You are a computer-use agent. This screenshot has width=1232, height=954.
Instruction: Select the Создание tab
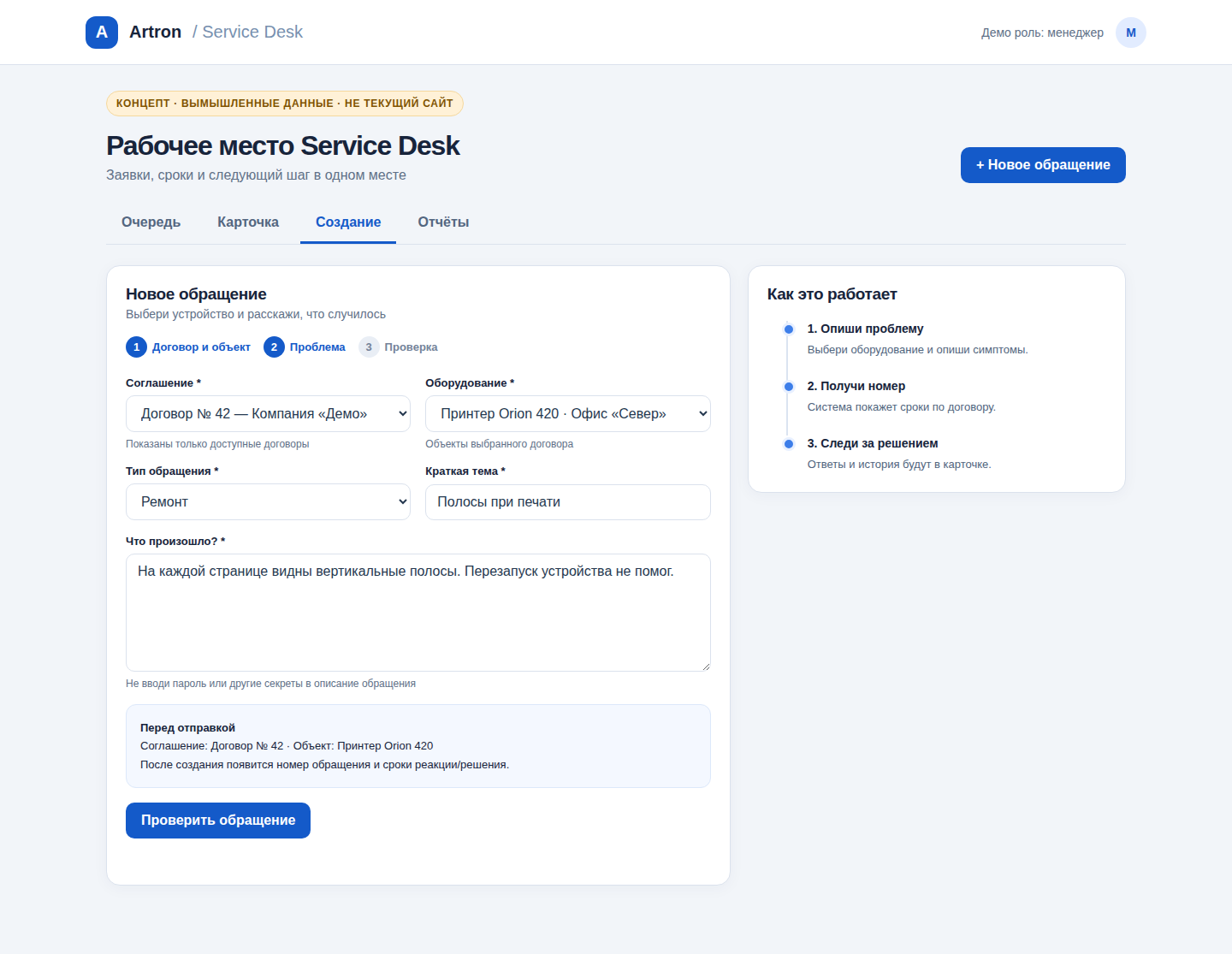[x=348, y=222]
